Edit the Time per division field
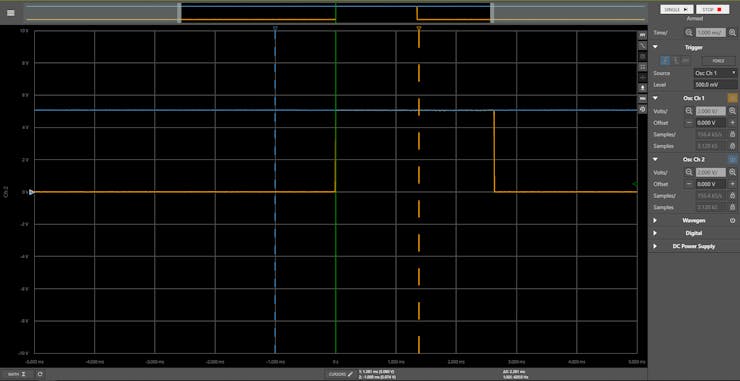740x381 pixels. click(x=710, y=33)
